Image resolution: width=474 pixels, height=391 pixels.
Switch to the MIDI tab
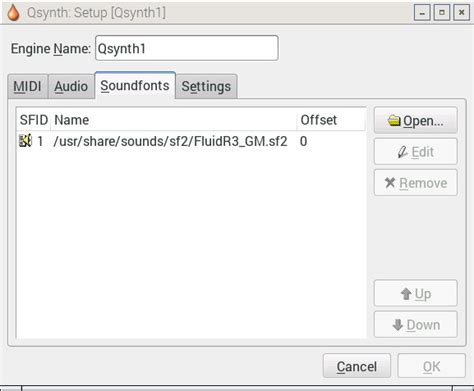pyautogui.click(x=28, y=86)
